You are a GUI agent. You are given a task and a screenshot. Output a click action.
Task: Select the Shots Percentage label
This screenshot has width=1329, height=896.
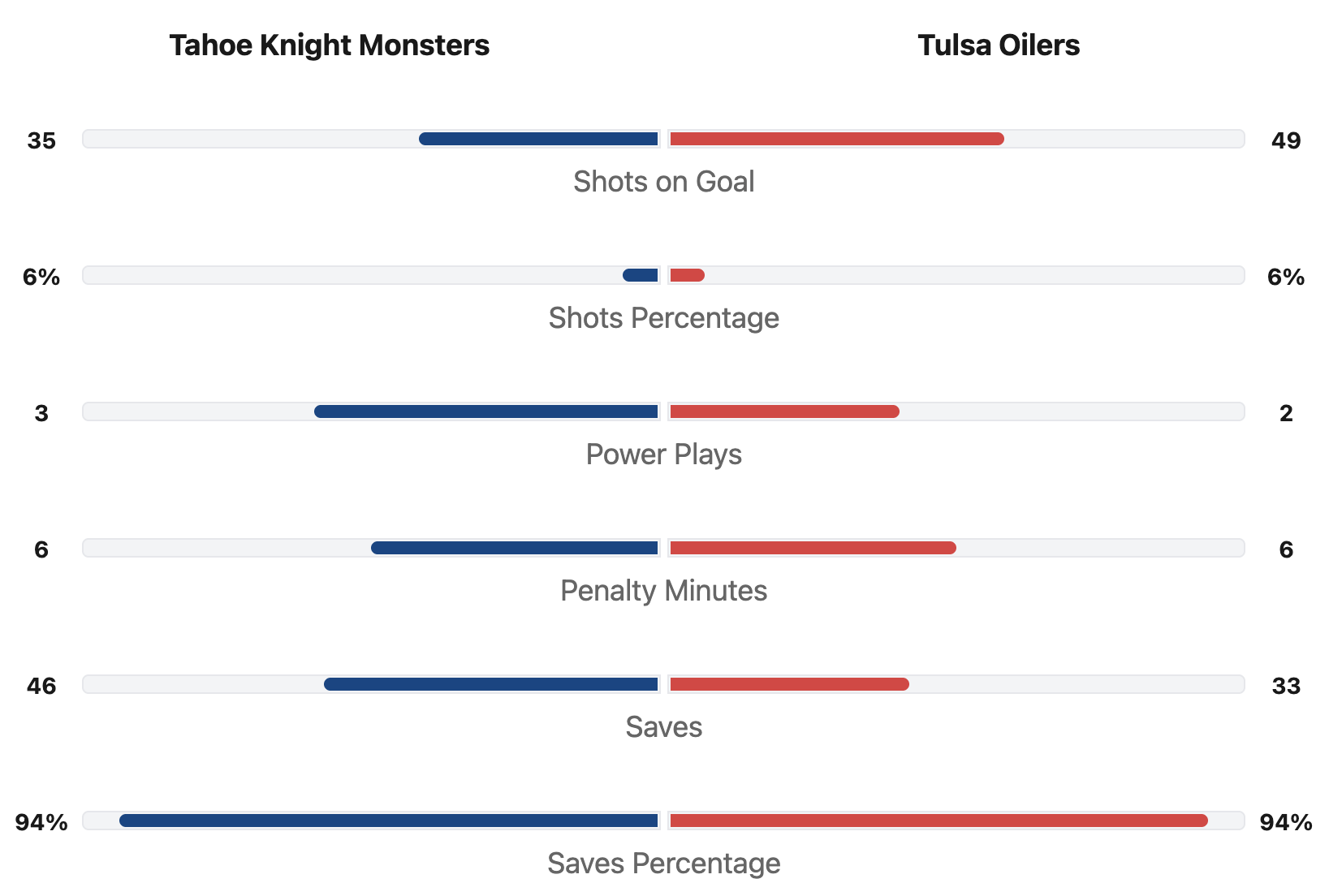pyautogui.click(x=663, y=318)
